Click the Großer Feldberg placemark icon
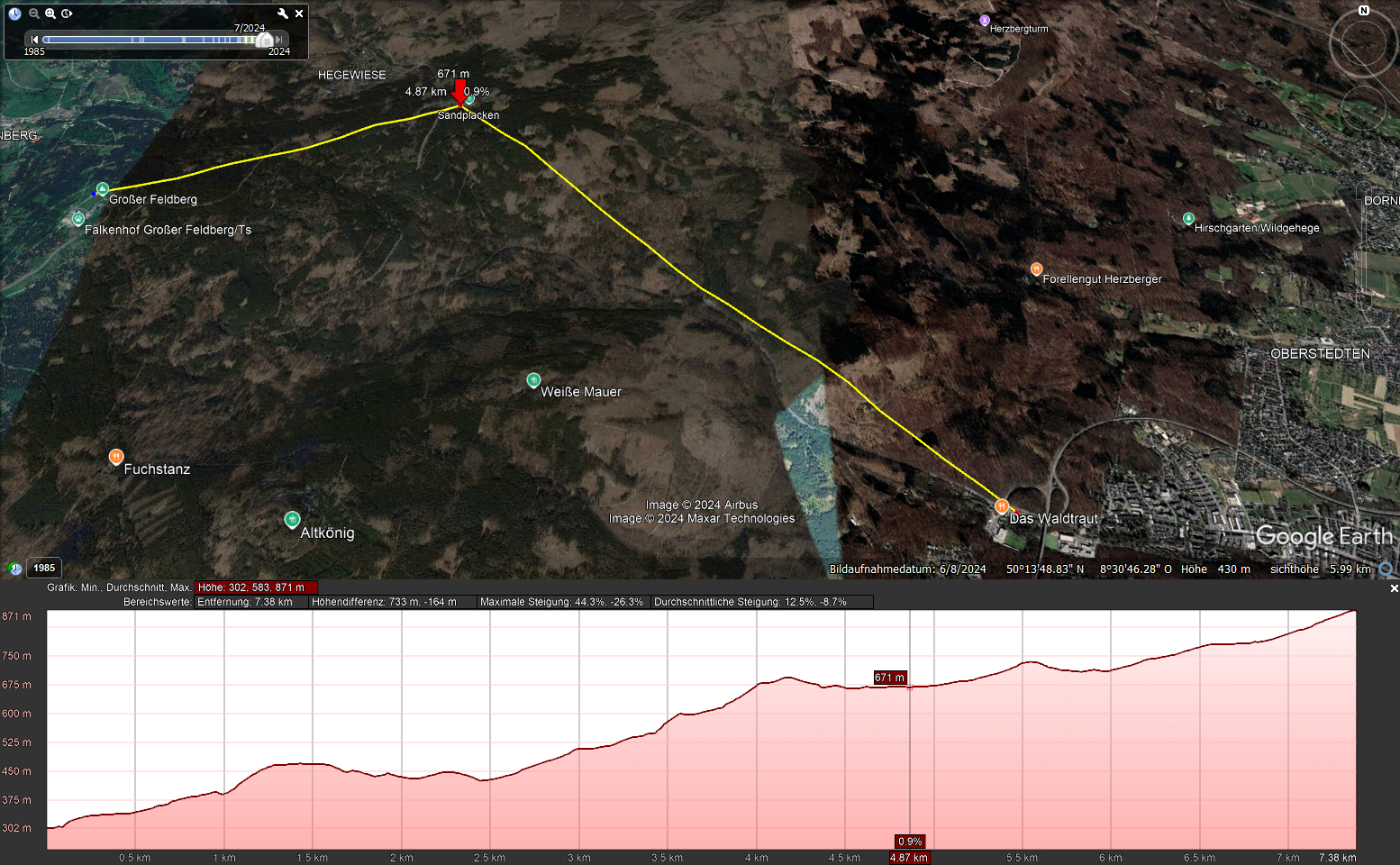The width and height of the screenshot is (1400, 865). [x=103, y=189]
